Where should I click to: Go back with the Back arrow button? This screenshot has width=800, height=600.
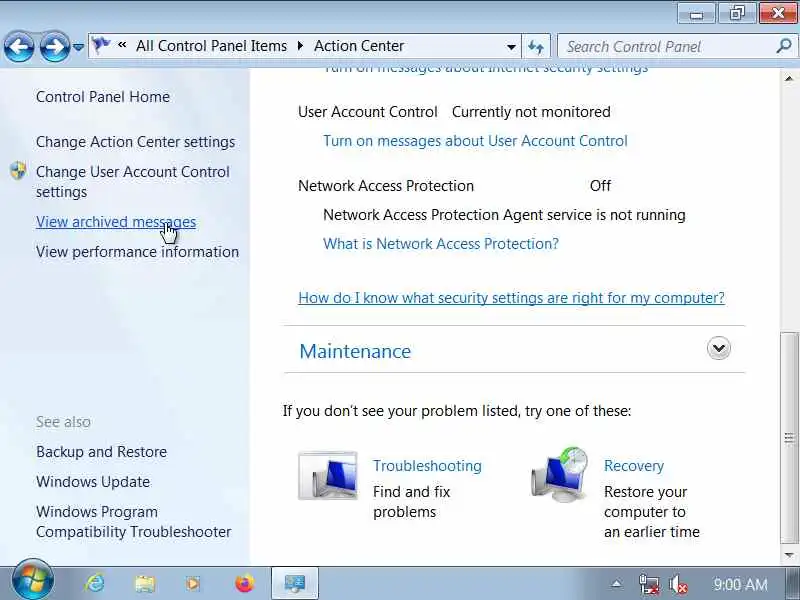(19, 47)
